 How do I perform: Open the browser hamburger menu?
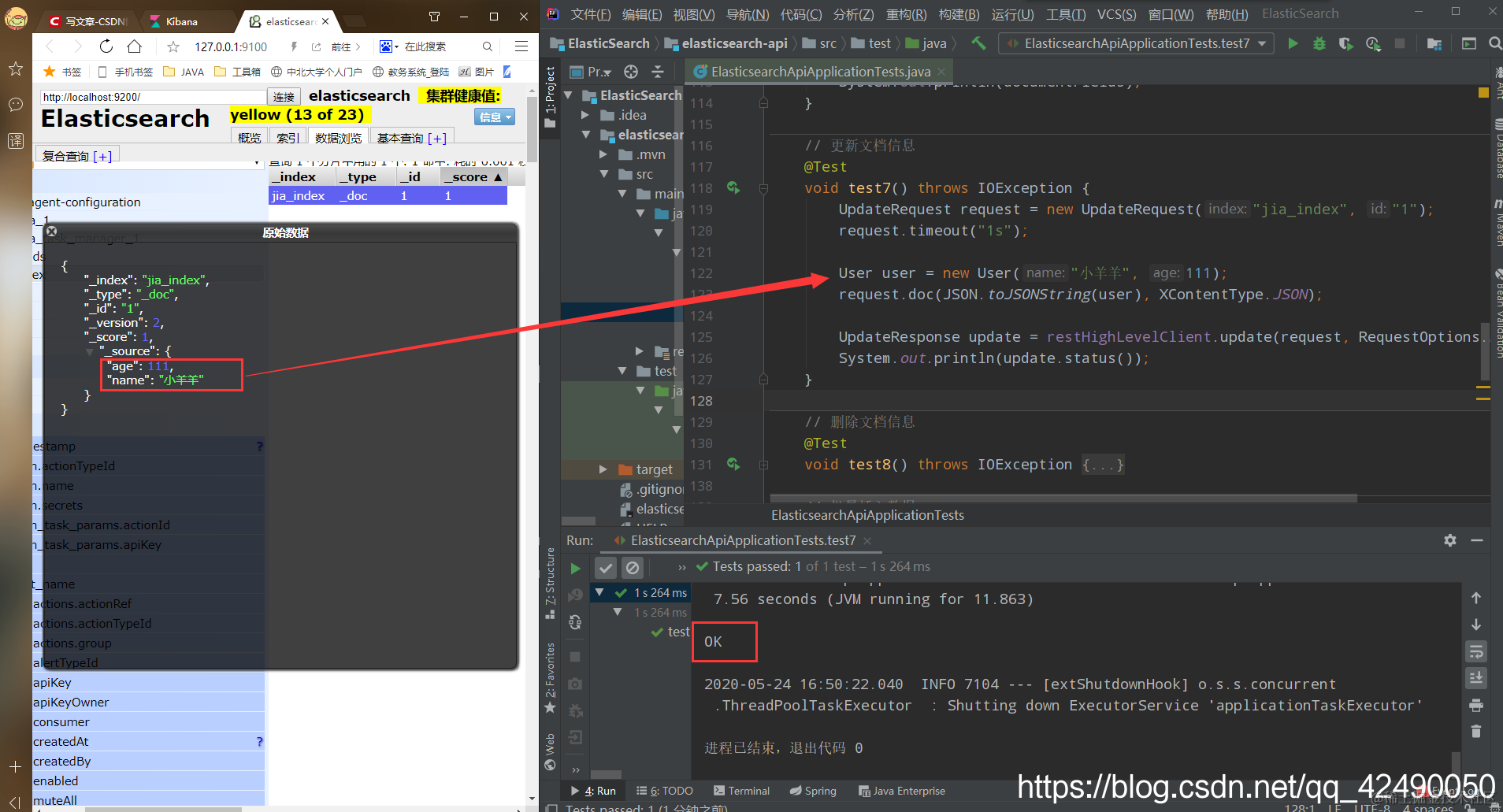click(521, 46)
